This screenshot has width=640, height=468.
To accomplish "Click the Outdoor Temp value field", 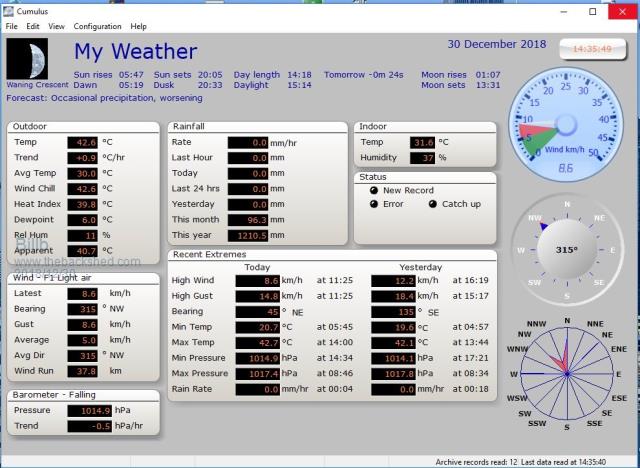I will (83, 142).
